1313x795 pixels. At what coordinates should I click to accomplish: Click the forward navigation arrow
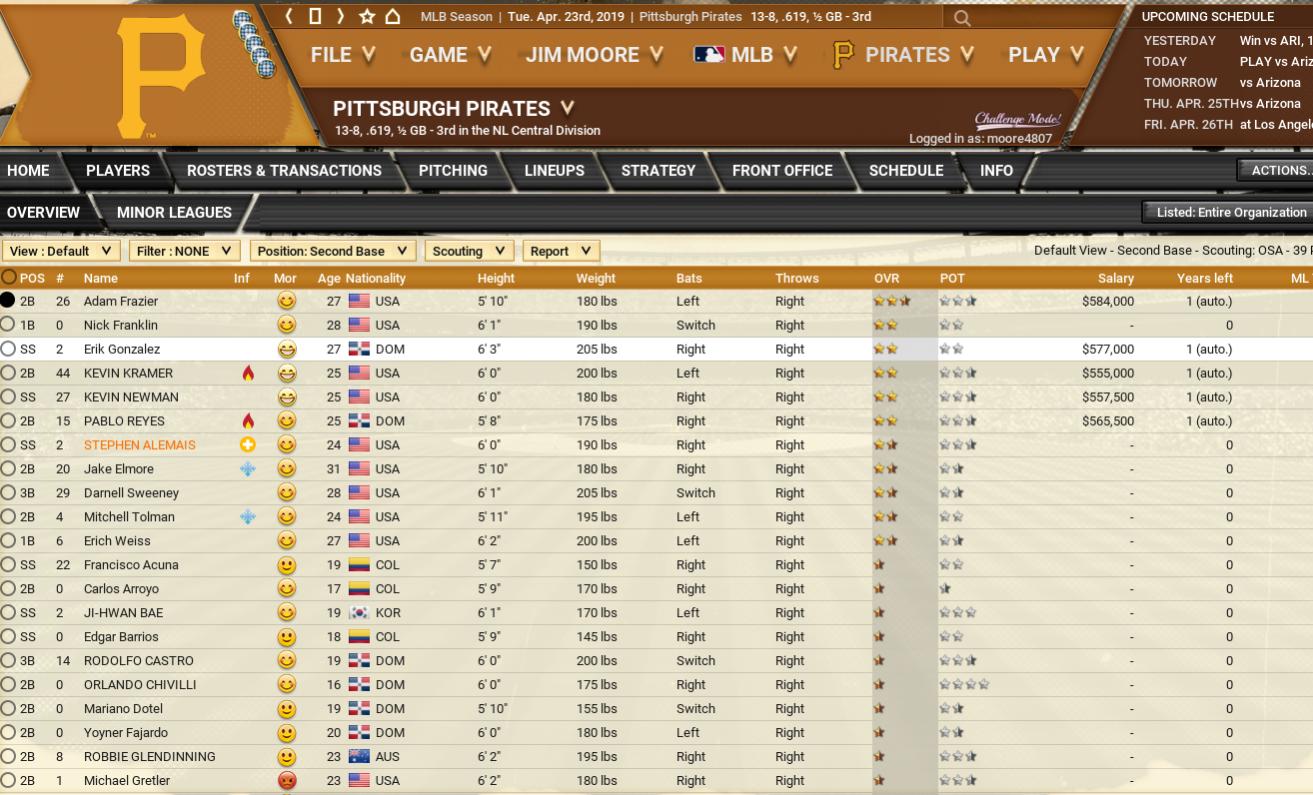click(340, 16)
